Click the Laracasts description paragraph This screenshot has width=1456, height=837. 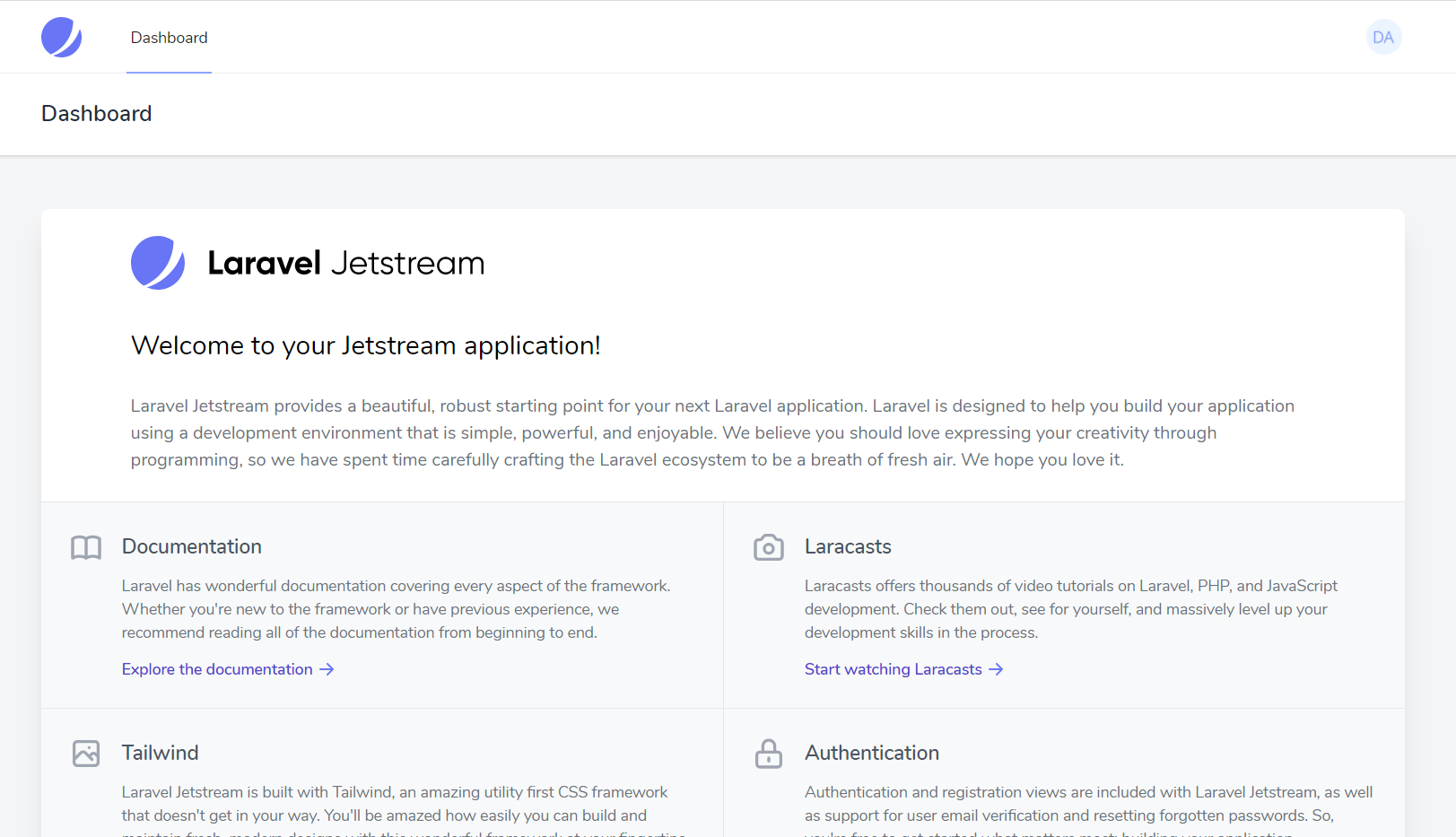click(1071, 609)
